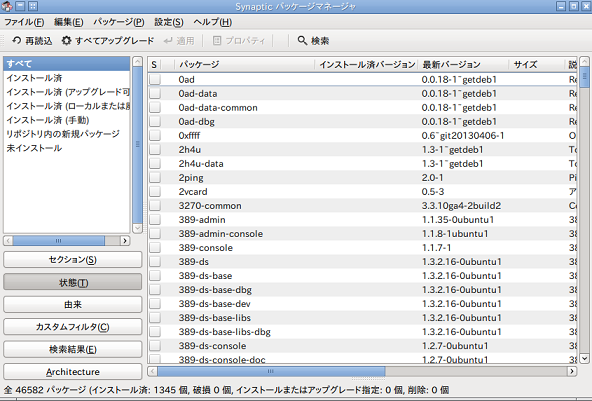Select インストール済 in the filter list
The image size is (592, 401).
(66, 78)
